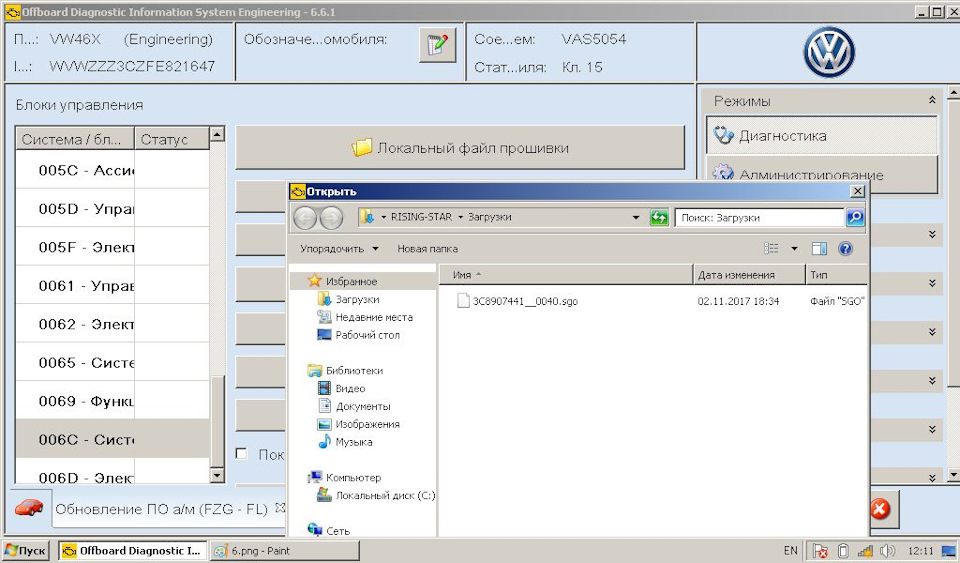Sort by Дата изменения column header
Image resolution: width=960 pixels, height=563 pixels.
click(x=749, y=275)
